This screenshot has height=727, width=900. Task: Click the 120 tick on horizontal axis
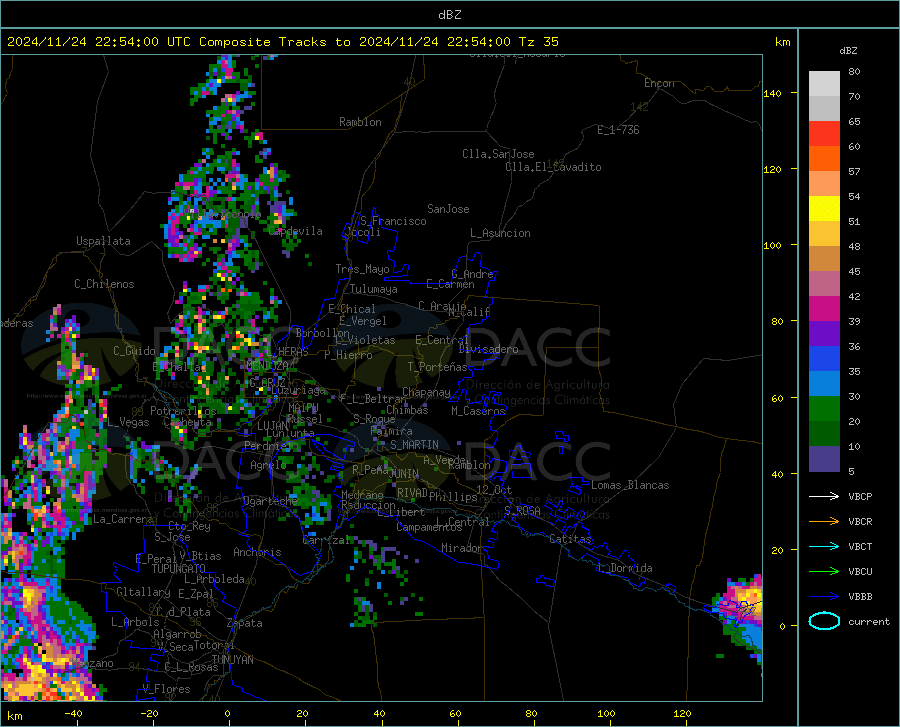click(x=682, y=714)
